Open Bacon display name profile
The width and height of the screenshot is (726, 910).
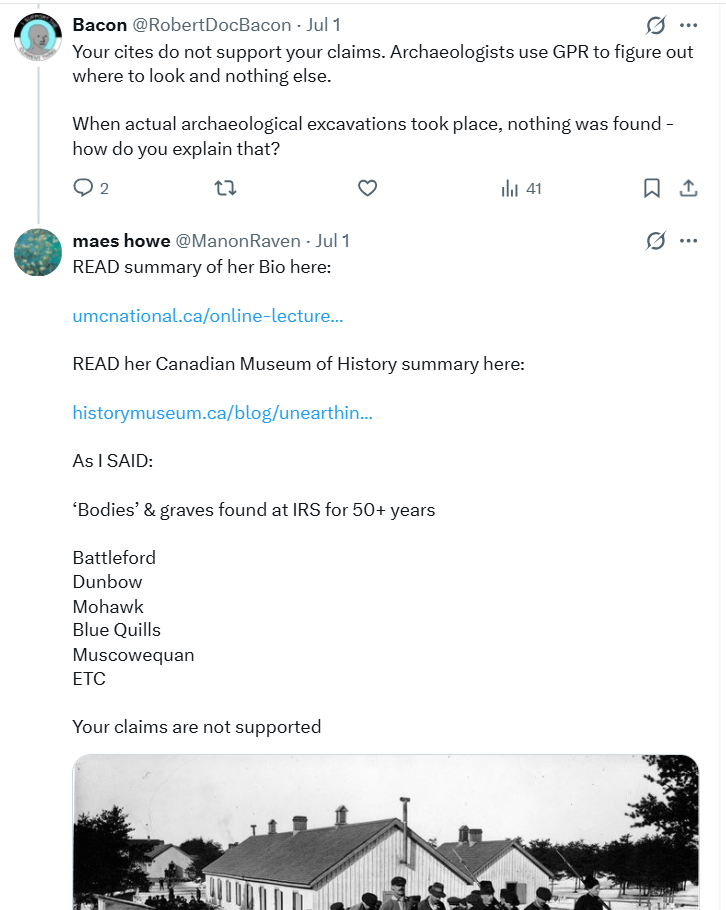pos(100,25)
